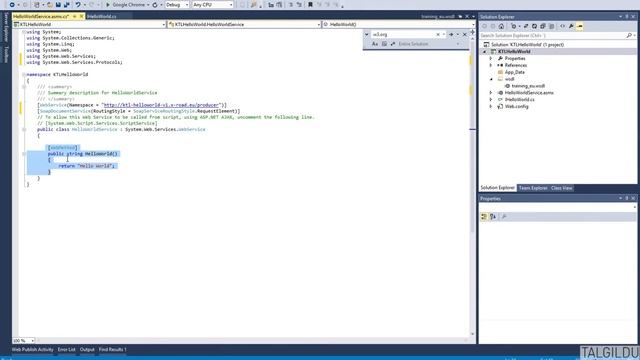Click the Navigate Backward toolbar icon

pyautogui.click(x=11, y=4)
